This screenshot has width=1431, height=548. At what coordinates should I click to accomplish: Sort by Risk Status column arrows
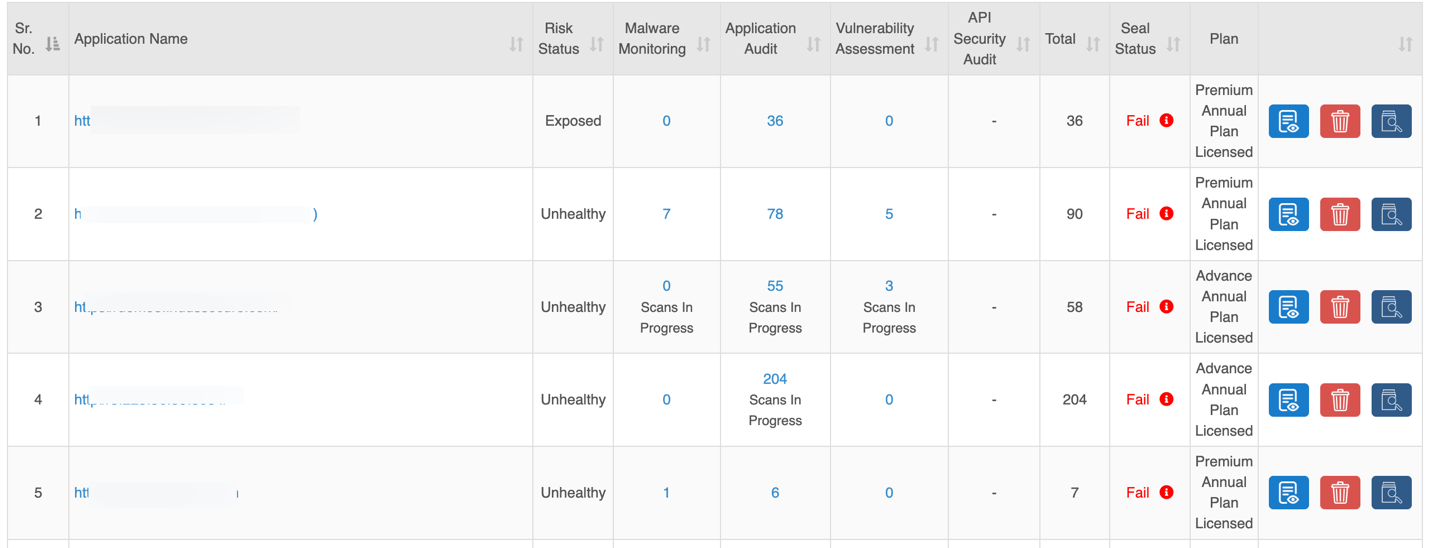click(597, 44)
